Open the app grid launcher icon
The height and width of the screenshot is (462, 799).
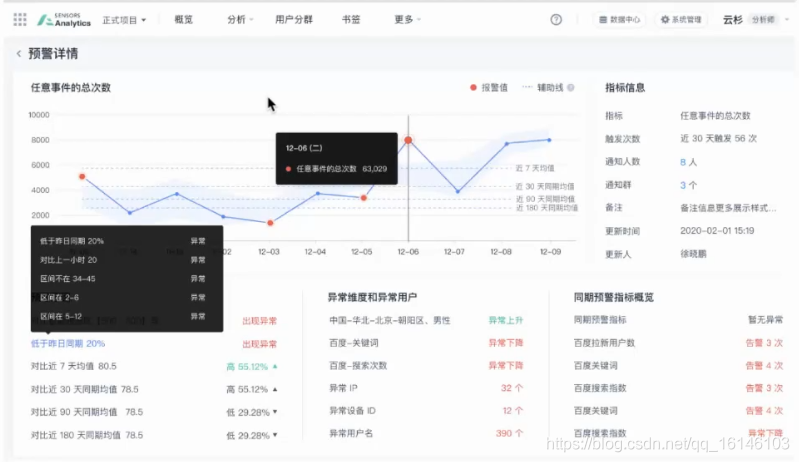[x=20, y=20]
